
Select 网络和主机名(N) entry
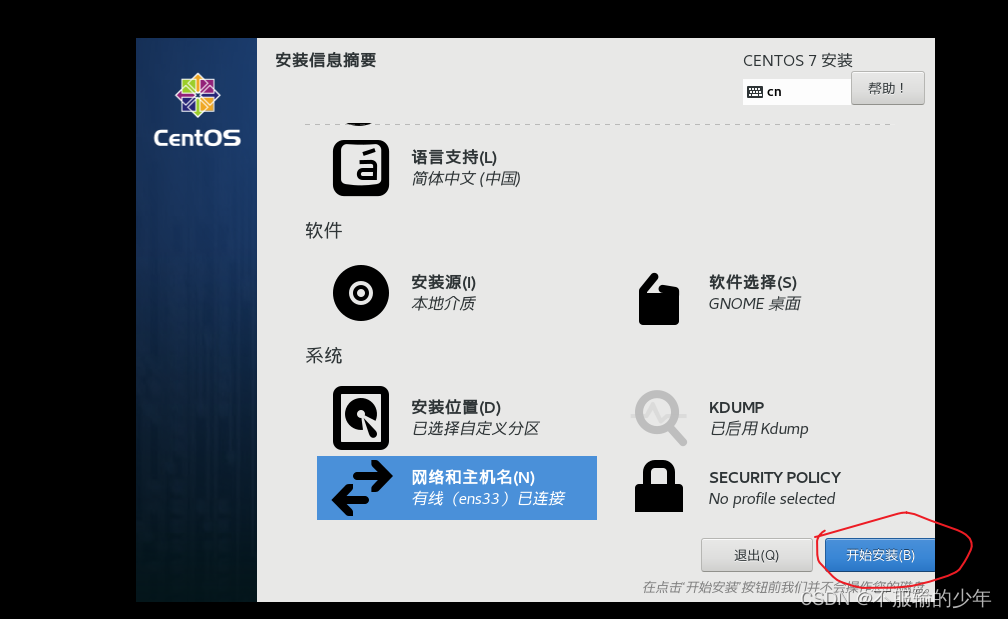coord(457,488)
